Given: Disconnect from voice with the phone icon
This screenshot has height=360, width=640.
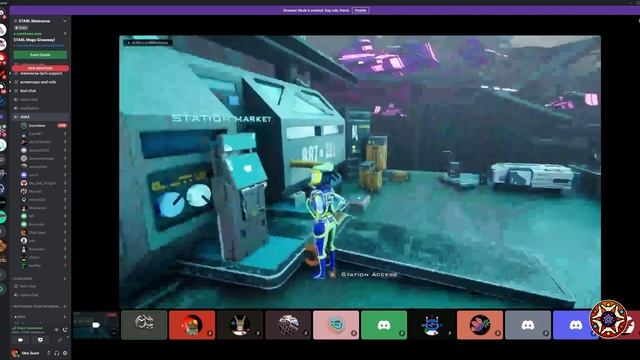Looking at the screenshot, I should click(x=65, y=329).
